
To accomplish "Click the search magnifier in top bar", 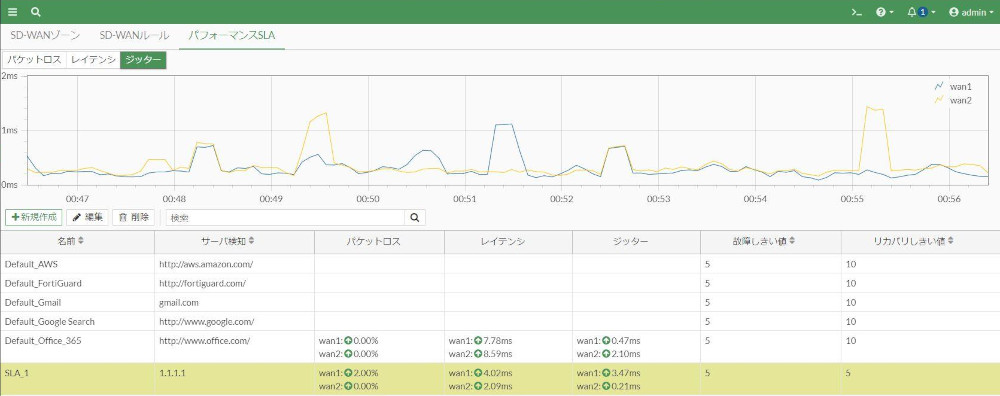I will point(36,11).
